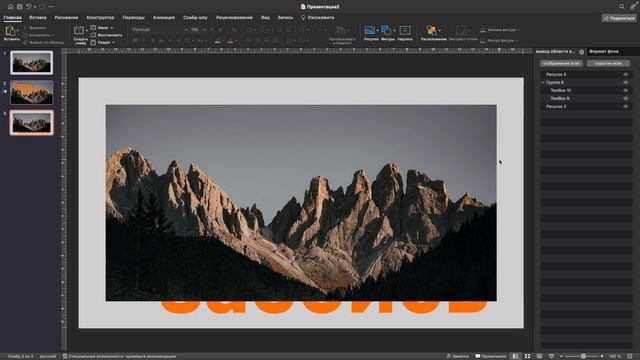Click the font color A swatch
Viewport: 640px width, 360px height.
[230, 40]
